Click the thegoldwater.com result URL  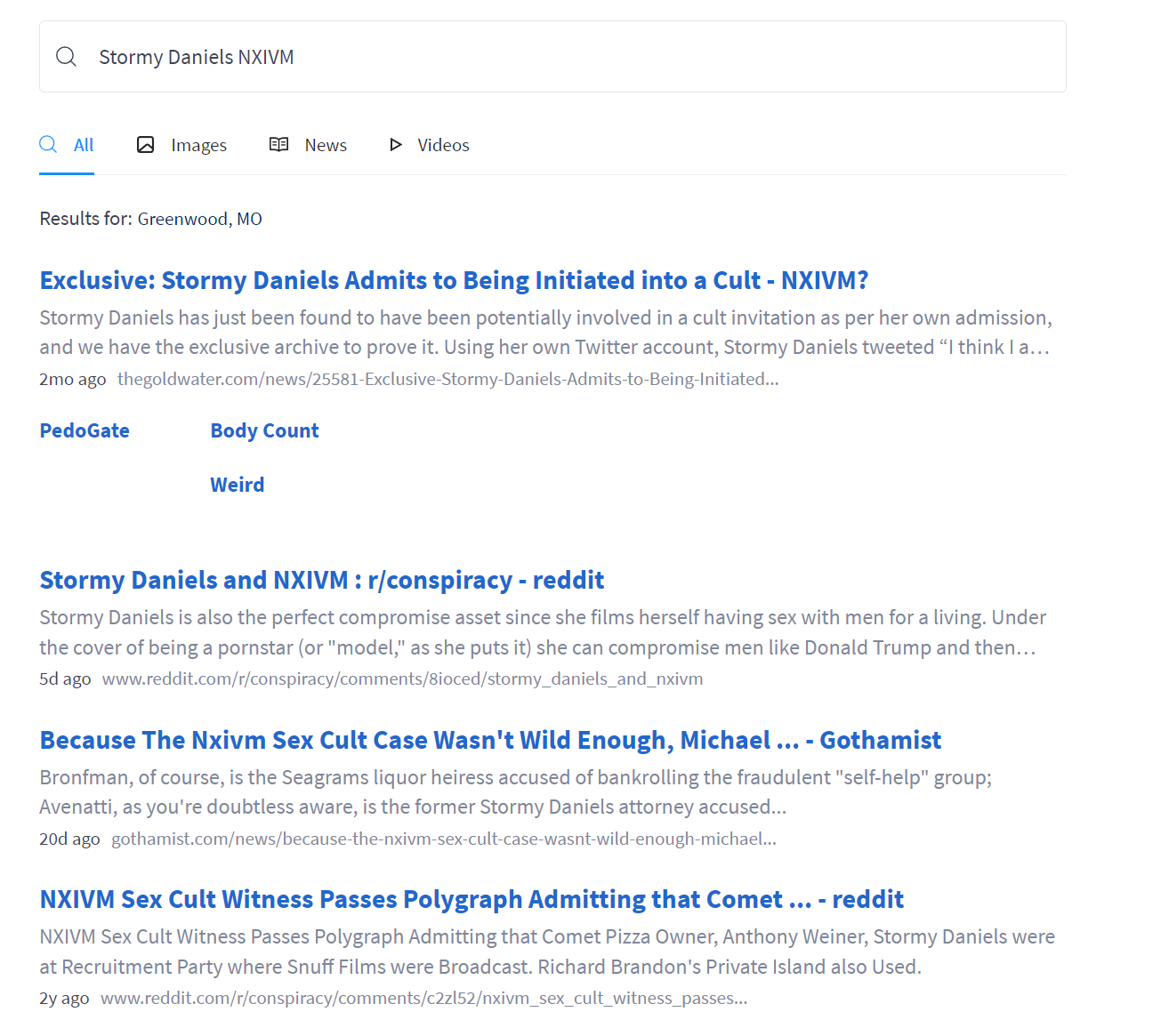(448, 379)
